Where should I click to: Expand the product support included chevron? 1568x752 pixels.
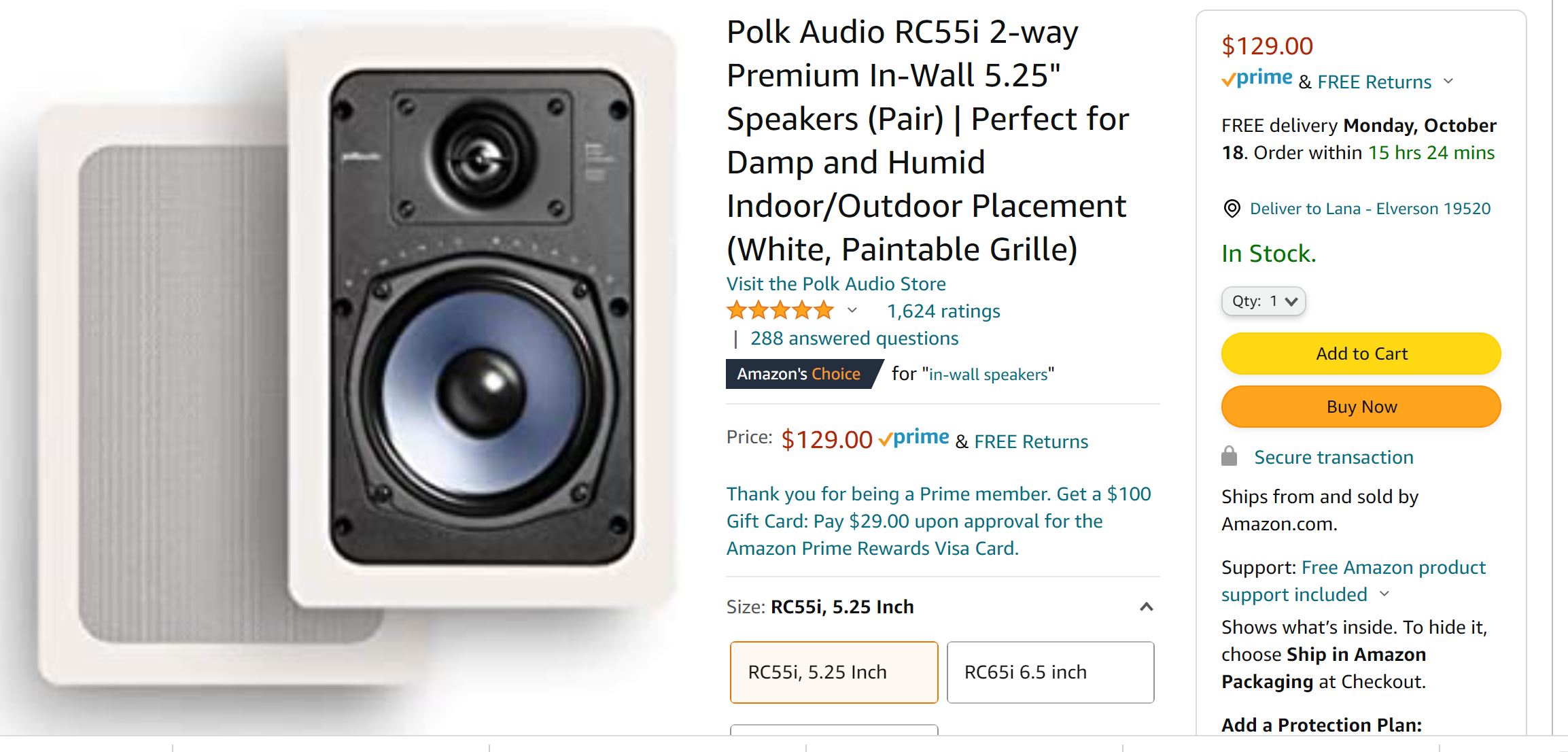(1384, 594)
